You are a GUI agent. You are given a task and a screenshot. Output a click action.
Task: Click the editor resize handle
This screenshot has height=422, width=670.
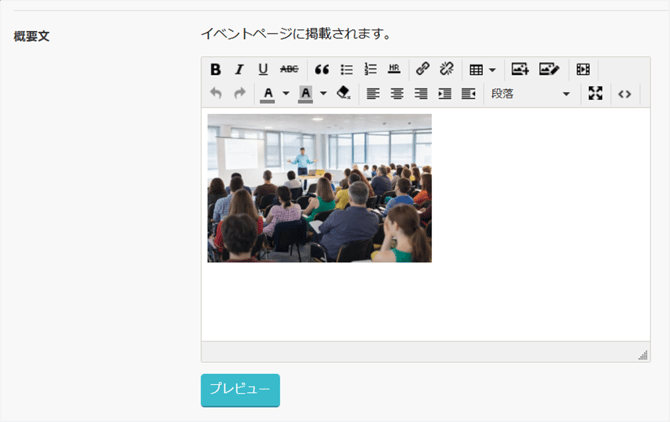coord(643,355)
